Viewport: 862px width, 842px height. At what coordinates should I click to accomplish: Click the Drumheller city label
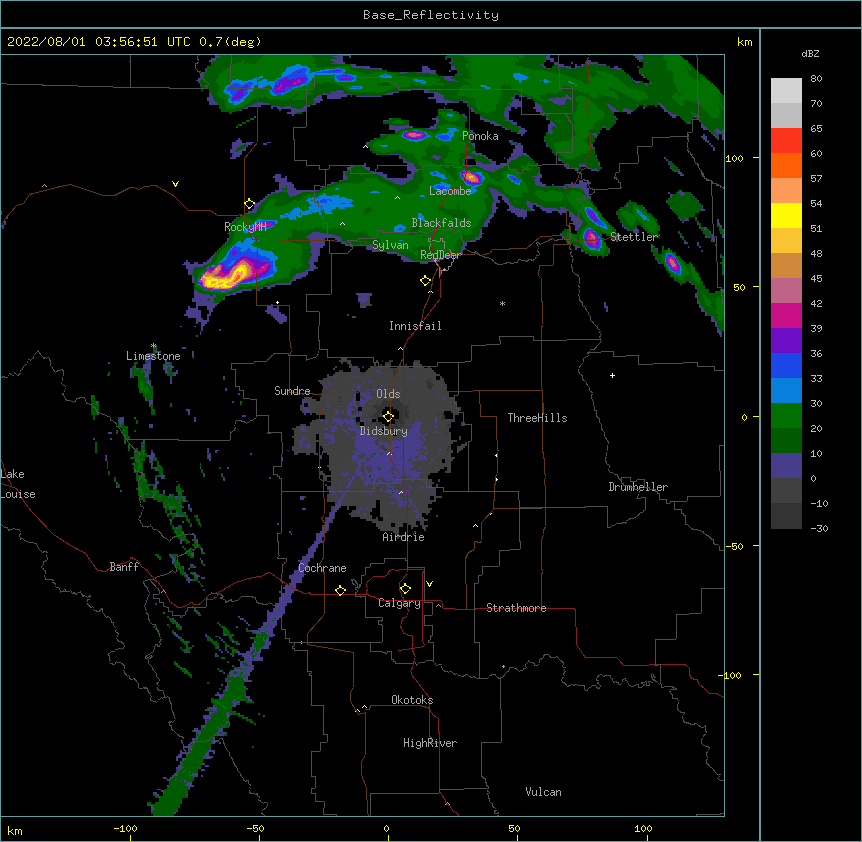coord(638,487)
